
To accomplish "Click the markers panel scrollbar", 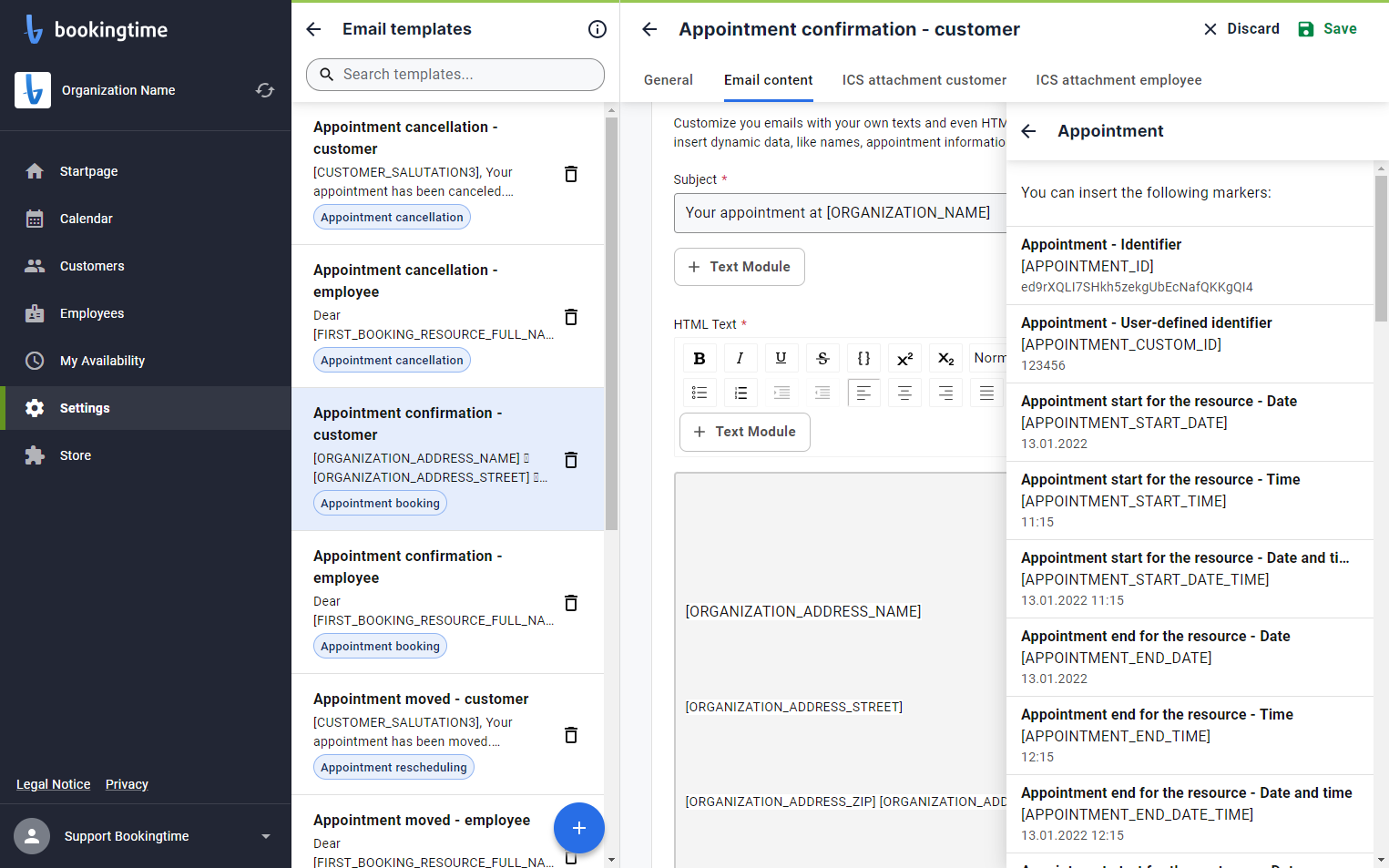I will pyautogui.click(x=1381, y=248).
